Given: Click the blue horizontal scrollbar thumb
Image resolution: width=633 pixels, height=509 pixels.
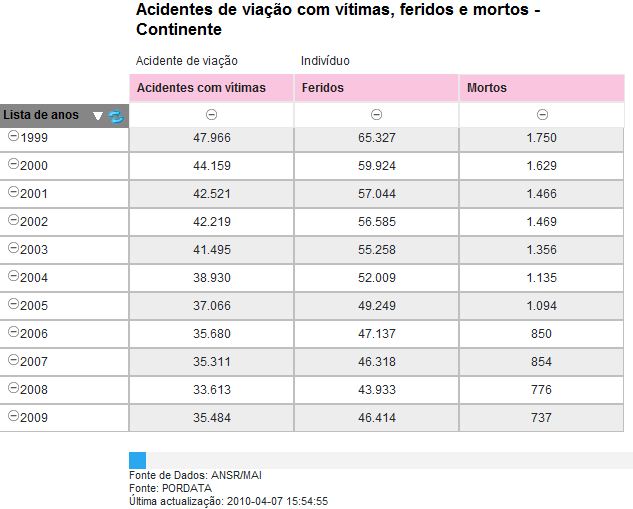Looking at the screenshot, I should click(x=137, y=461).
